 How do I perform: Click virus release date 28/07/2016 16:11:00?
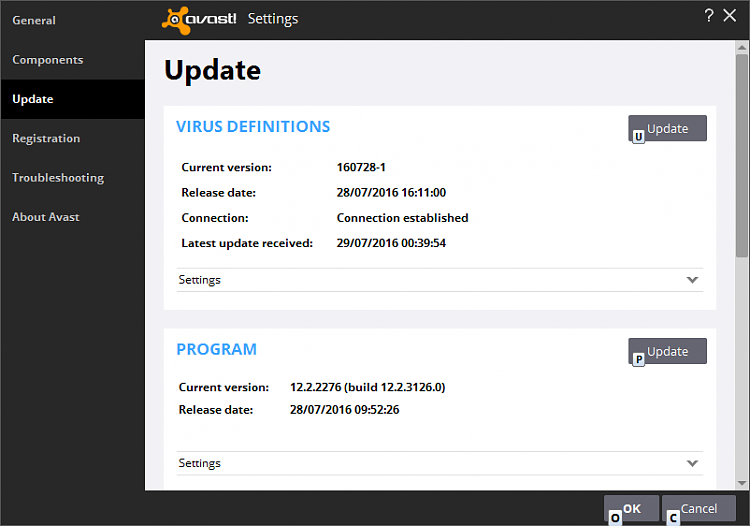[x=391, y=193]
